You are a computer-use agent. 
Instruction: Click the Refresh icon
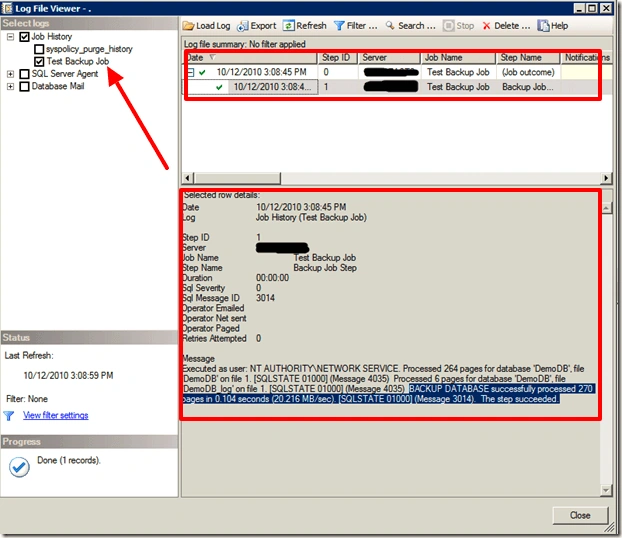[288, 26]
